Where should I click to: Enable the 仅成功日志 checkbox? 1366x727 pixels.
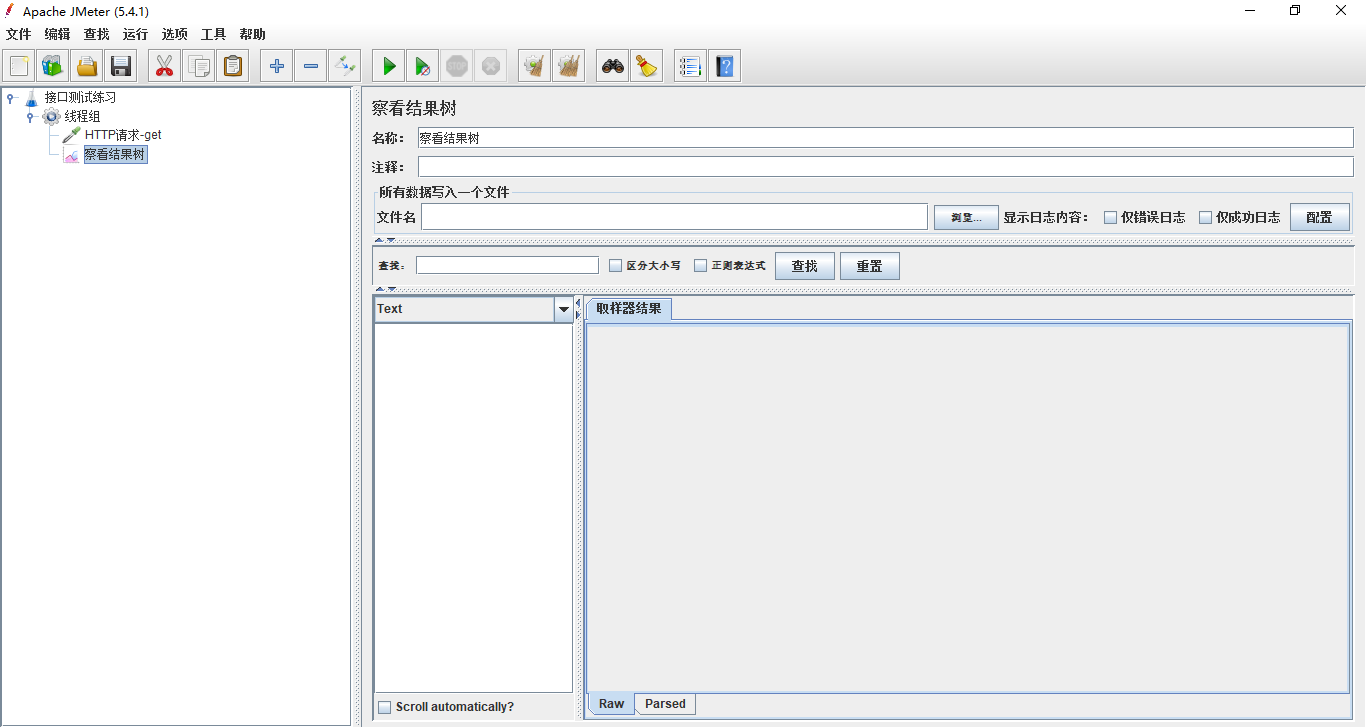pos(1205,217)
